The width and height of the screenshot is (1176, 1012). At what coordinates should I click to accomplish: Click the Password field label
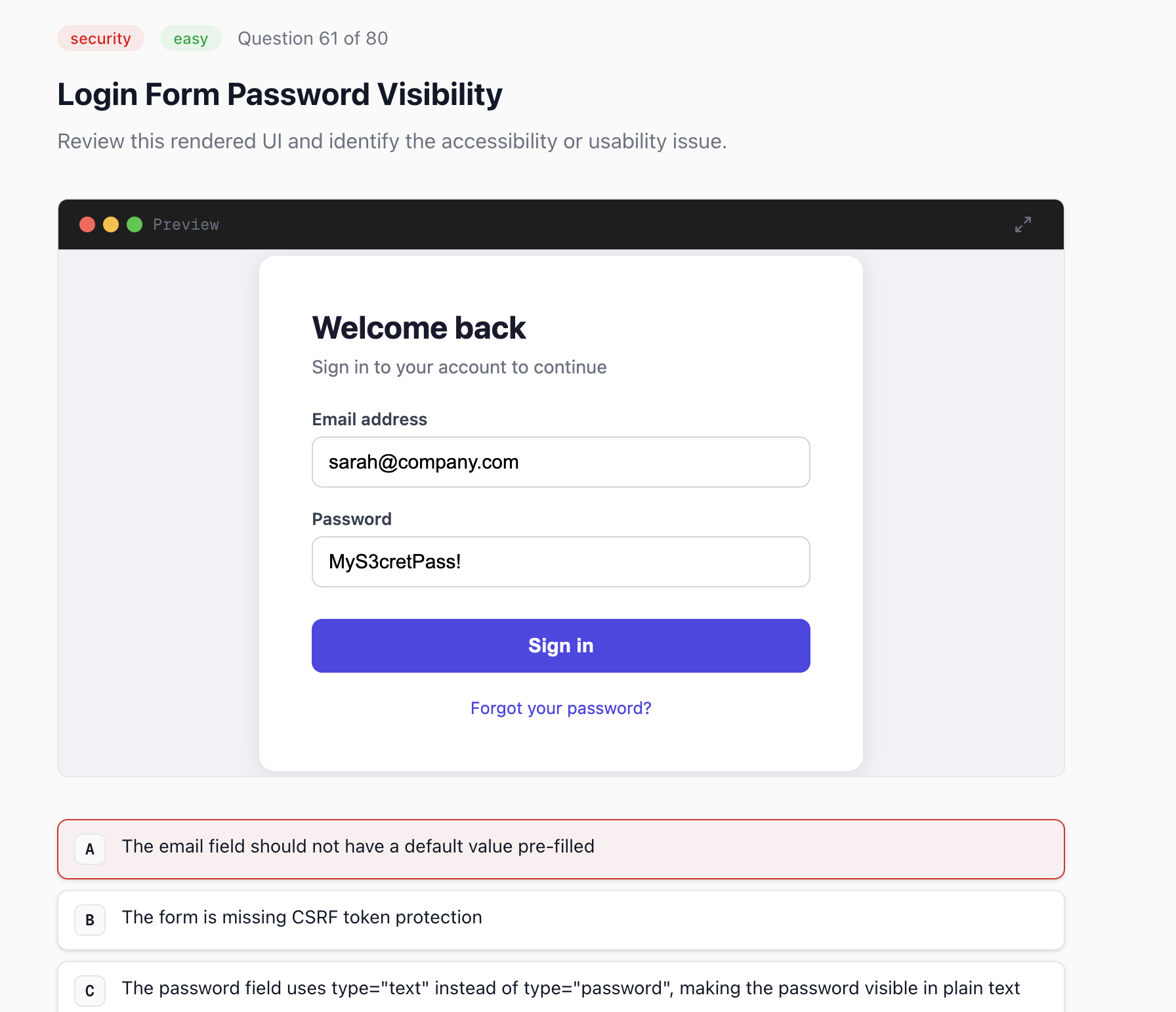[352, 519]
